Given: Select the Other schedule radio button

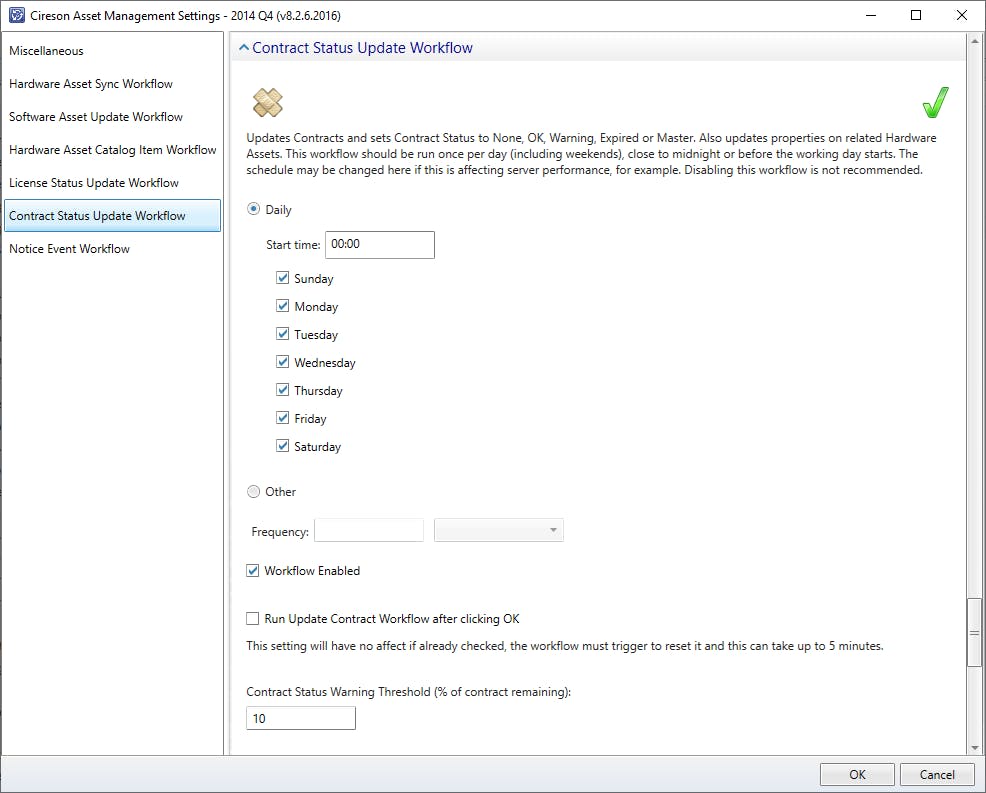Looking at the screenshot, I should pyautogui.click(x=254, y=492).
